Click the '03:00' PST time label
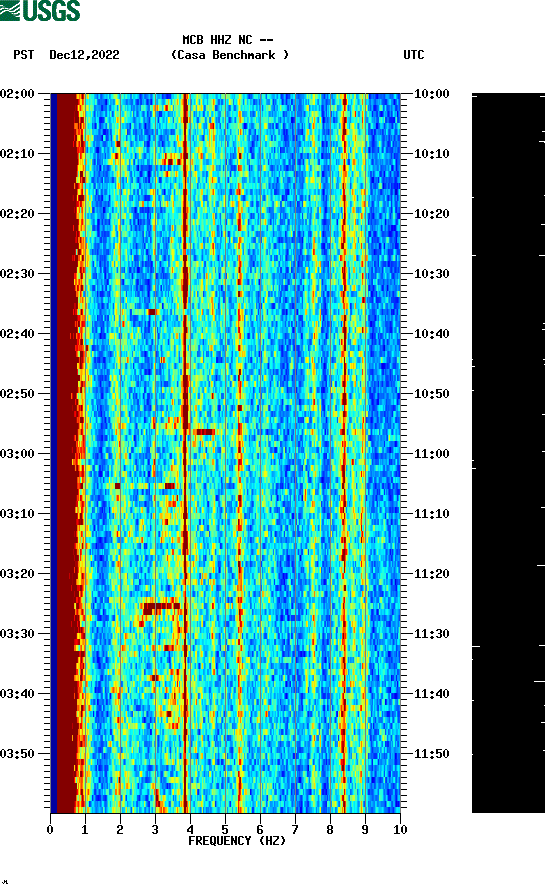 [x=17, y=454]
